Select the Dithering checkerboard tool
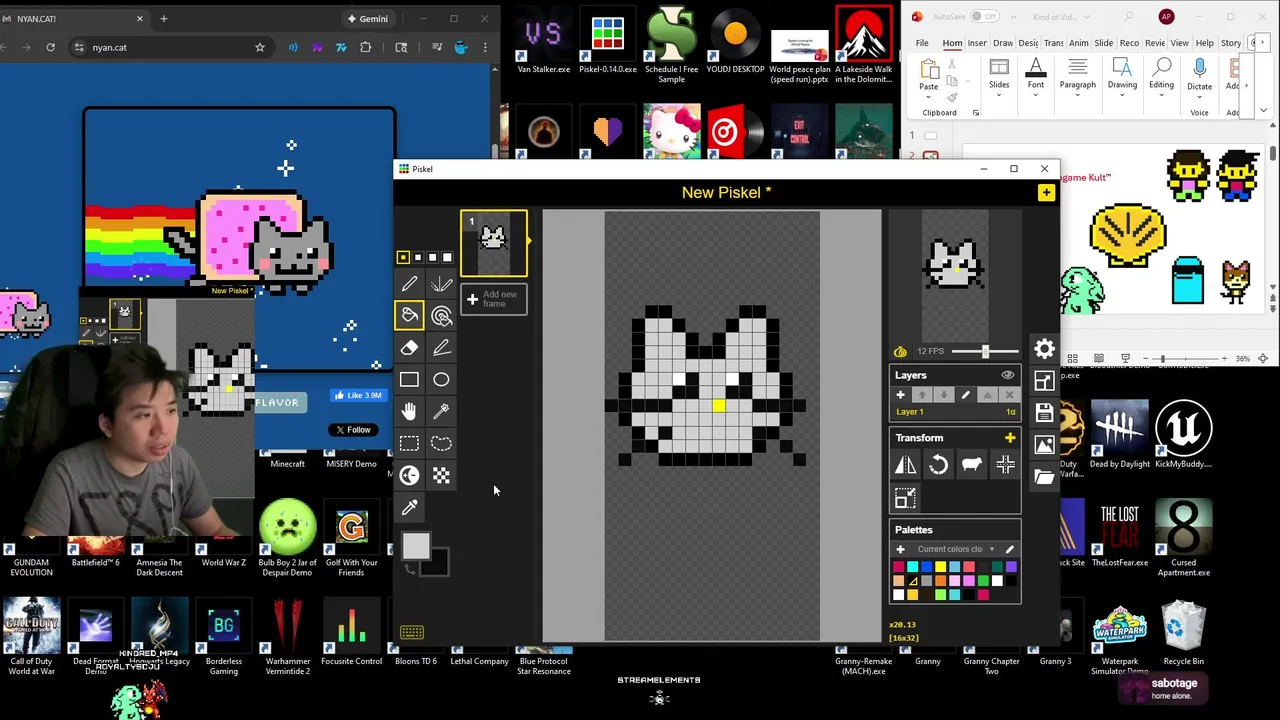This screenshot has width=1280, height=720. (x=441, y=476)
